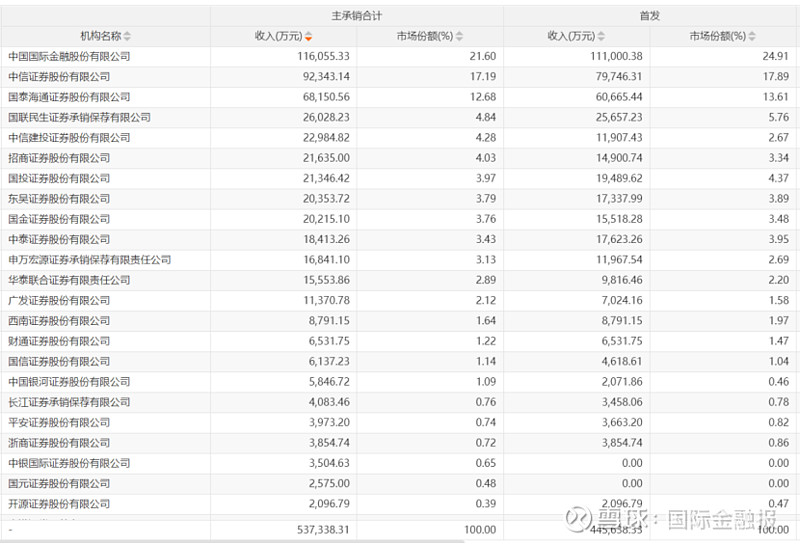
Task: Click market share value 12.68
Action: (483, 97)
